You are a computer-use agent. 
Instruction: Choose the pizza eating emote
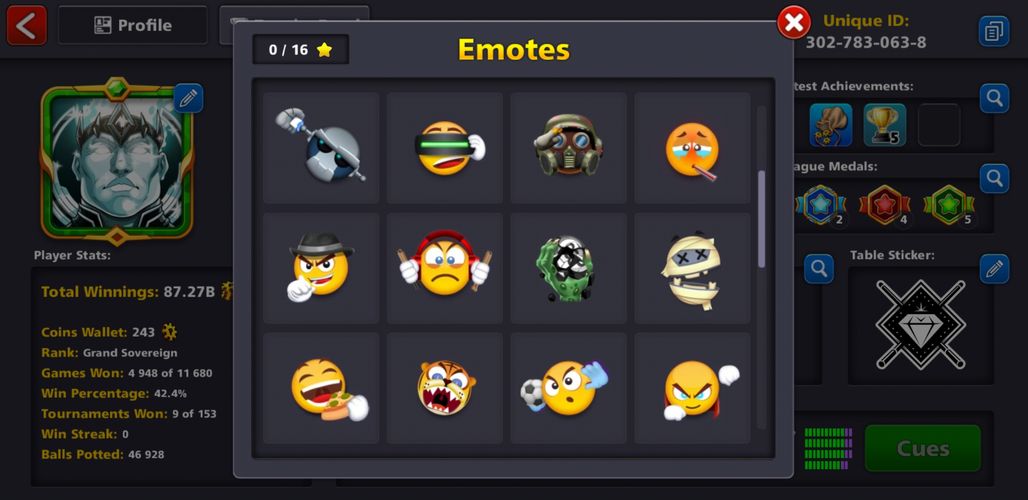click(x=321, y=388)
